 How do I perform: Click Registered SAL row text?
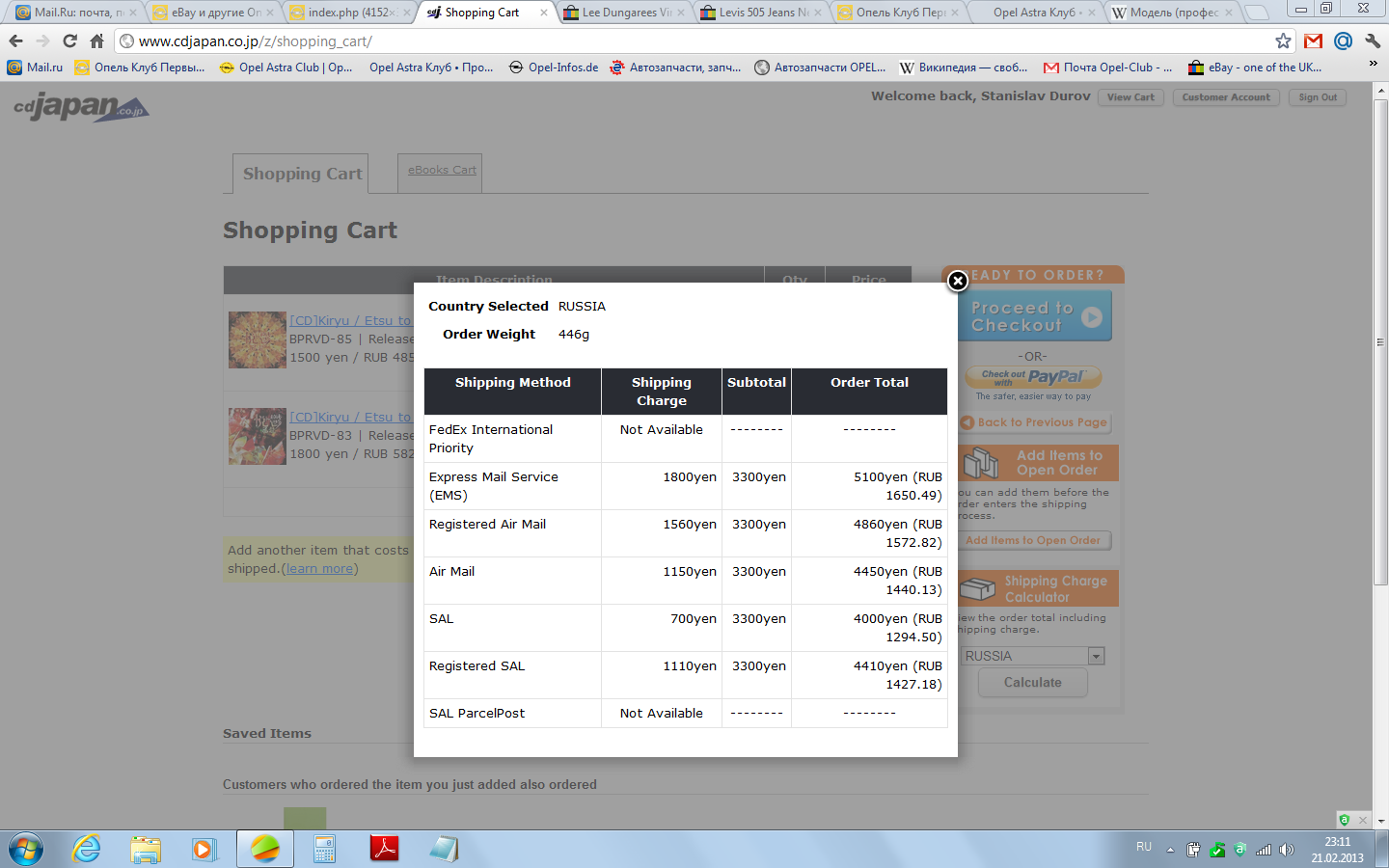pos(477,665)
